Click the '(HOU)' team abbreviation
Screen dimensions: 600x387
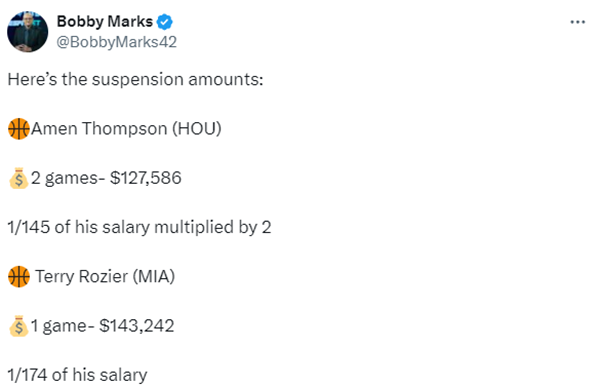point(196,129)
